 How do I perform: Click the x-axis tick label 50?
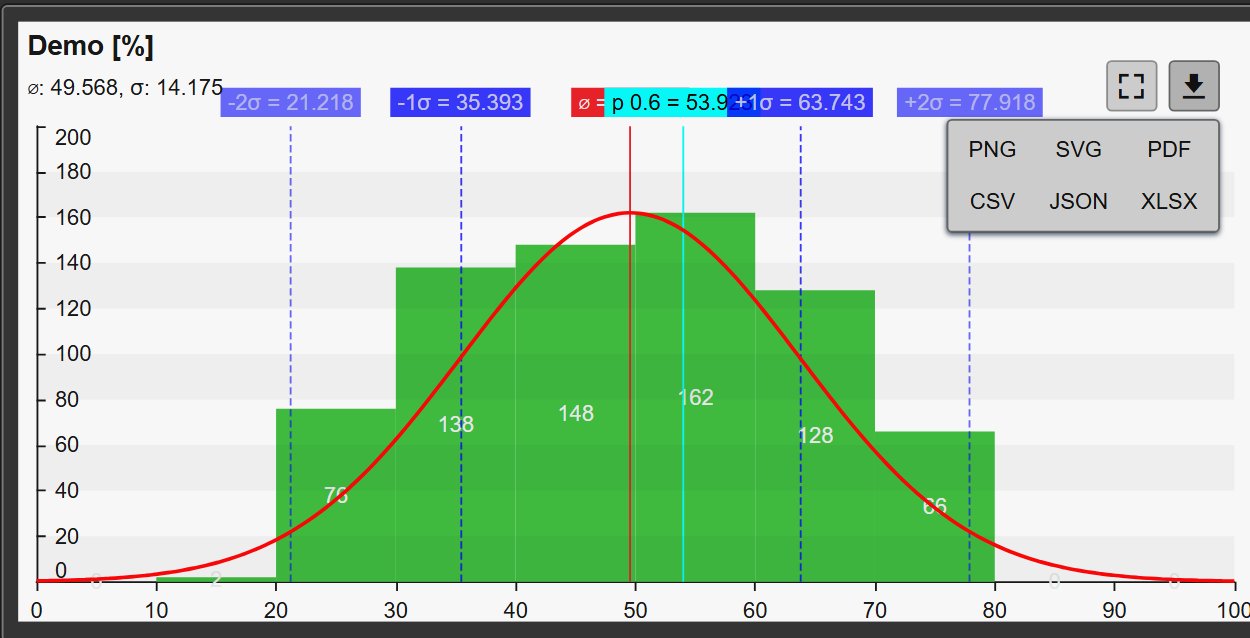635,609
